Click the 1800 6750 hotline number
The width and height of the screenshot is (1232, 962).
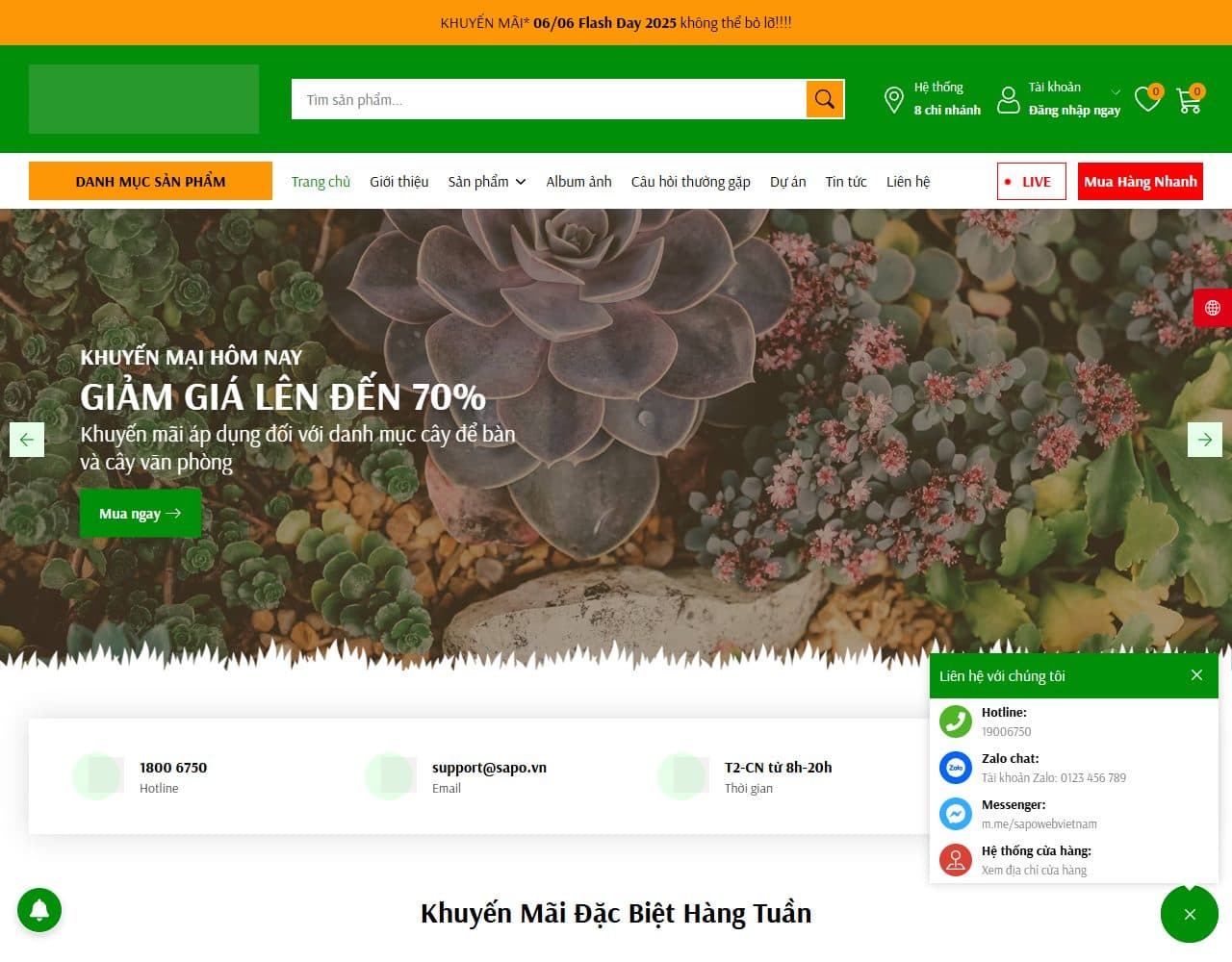173,768
